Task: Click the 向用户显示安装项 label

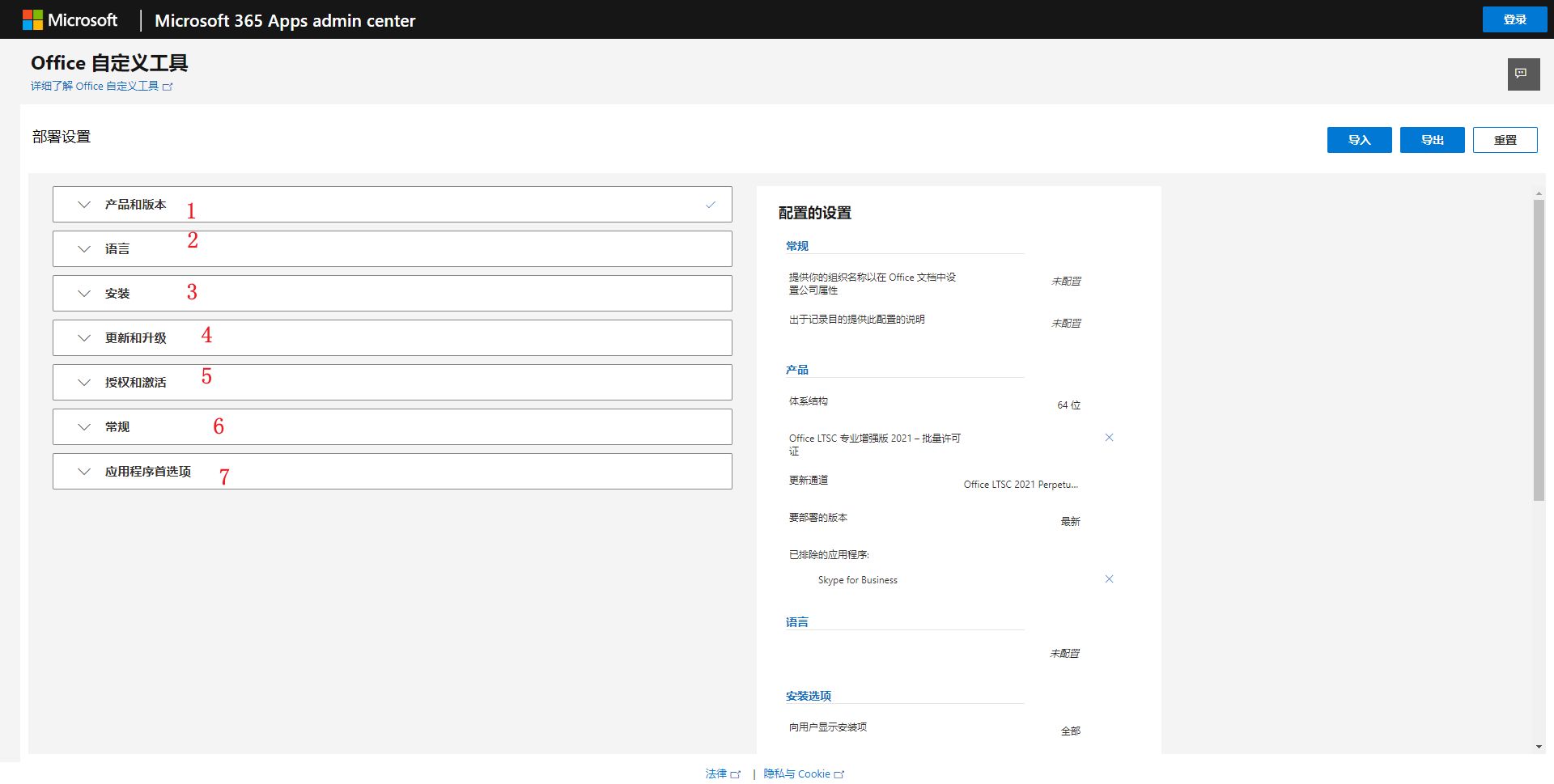Action: coord(828,727)
